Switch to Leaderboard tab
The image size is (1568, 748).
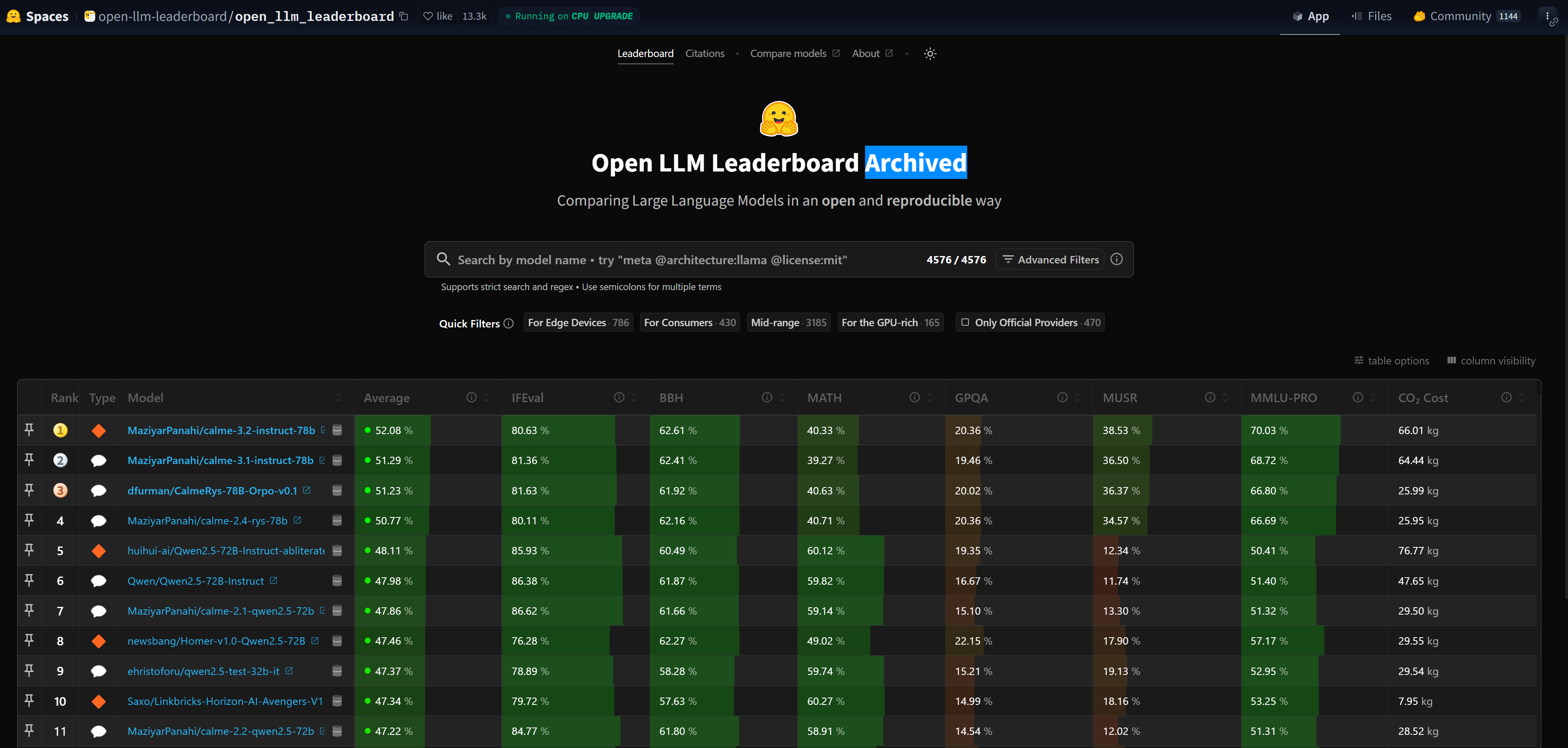(x=645, y=54)
